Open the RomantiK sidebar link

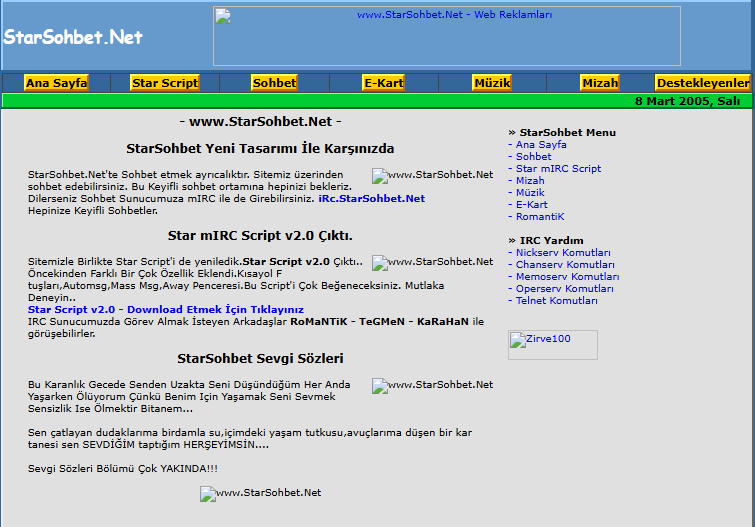(x=540, y=217)
